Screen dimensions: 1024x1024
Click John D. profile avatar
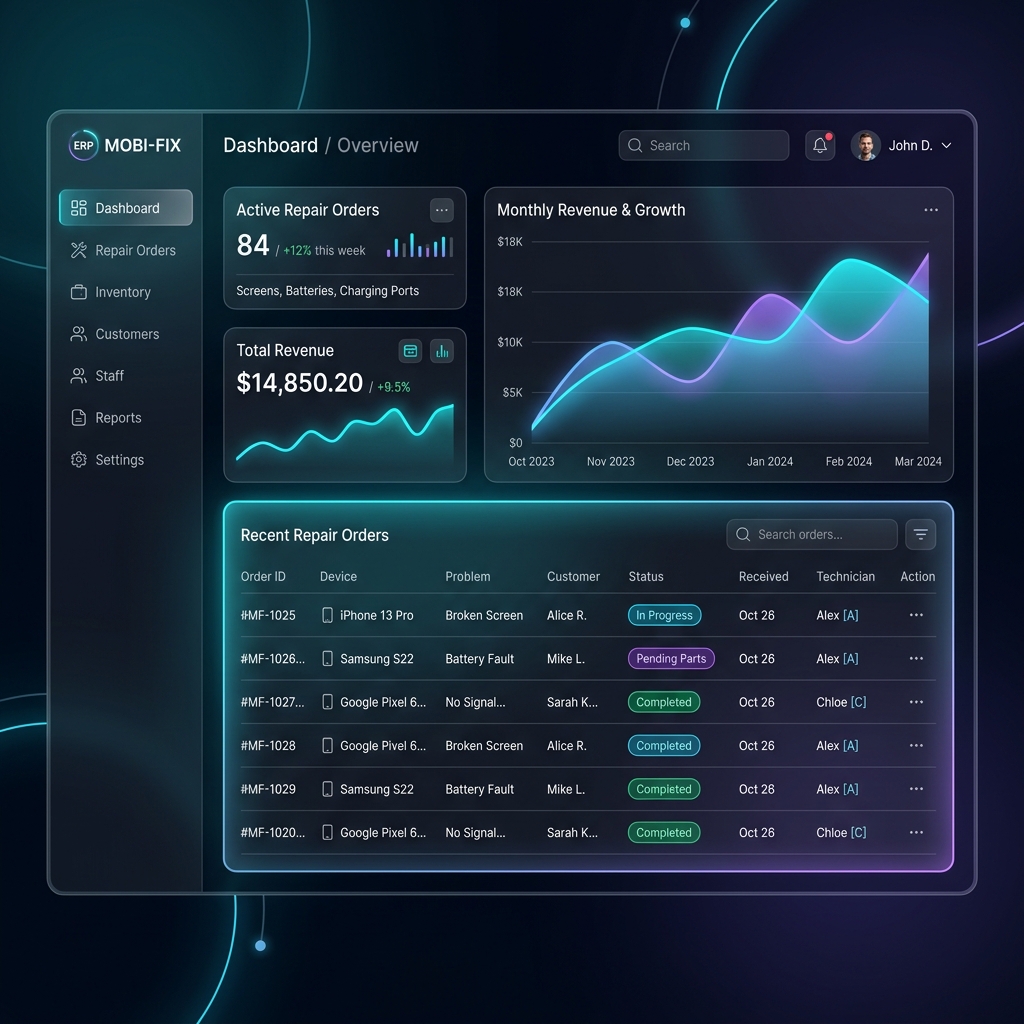click(x=865, y=145)
